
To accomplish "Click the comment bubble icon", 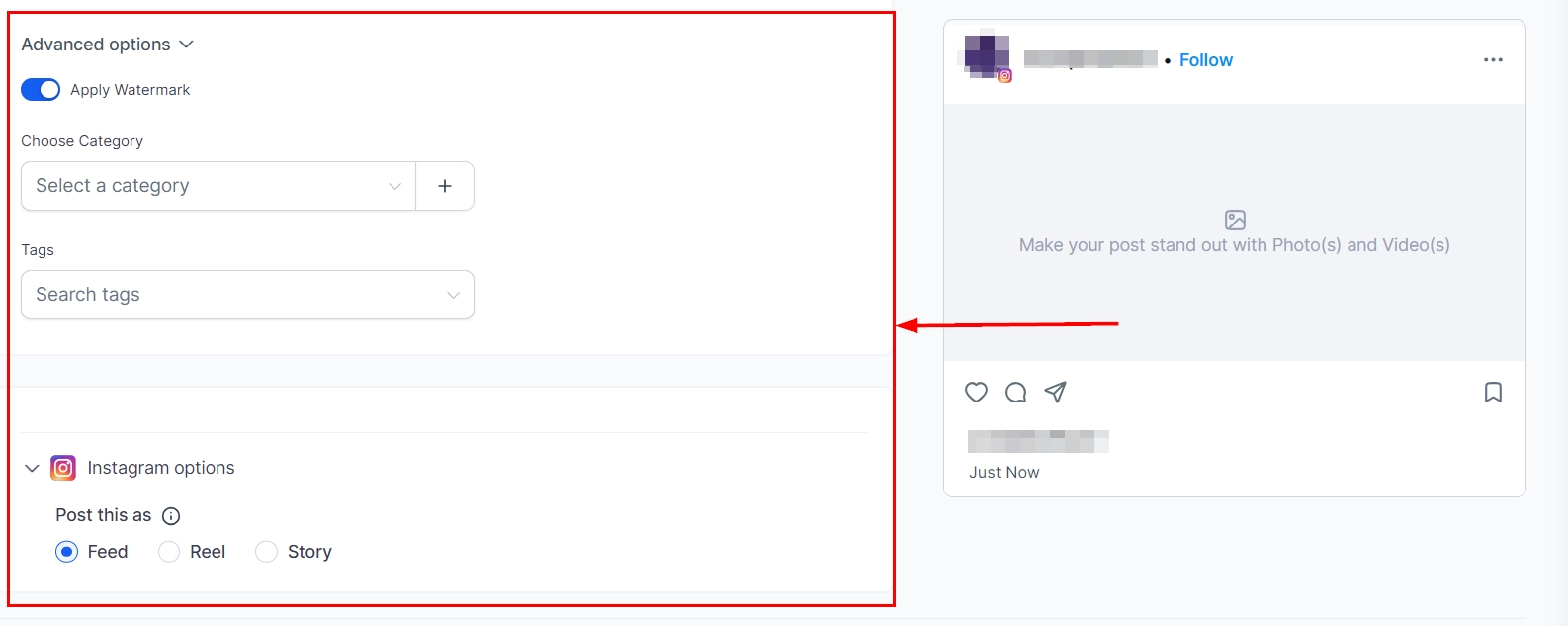I will (1015, 393).
